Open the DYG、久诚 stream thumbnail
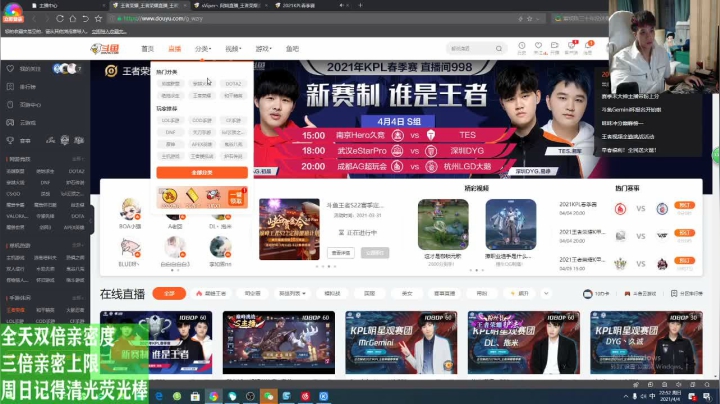This screenshot has height=404, width=720. [x=646, y=342]
